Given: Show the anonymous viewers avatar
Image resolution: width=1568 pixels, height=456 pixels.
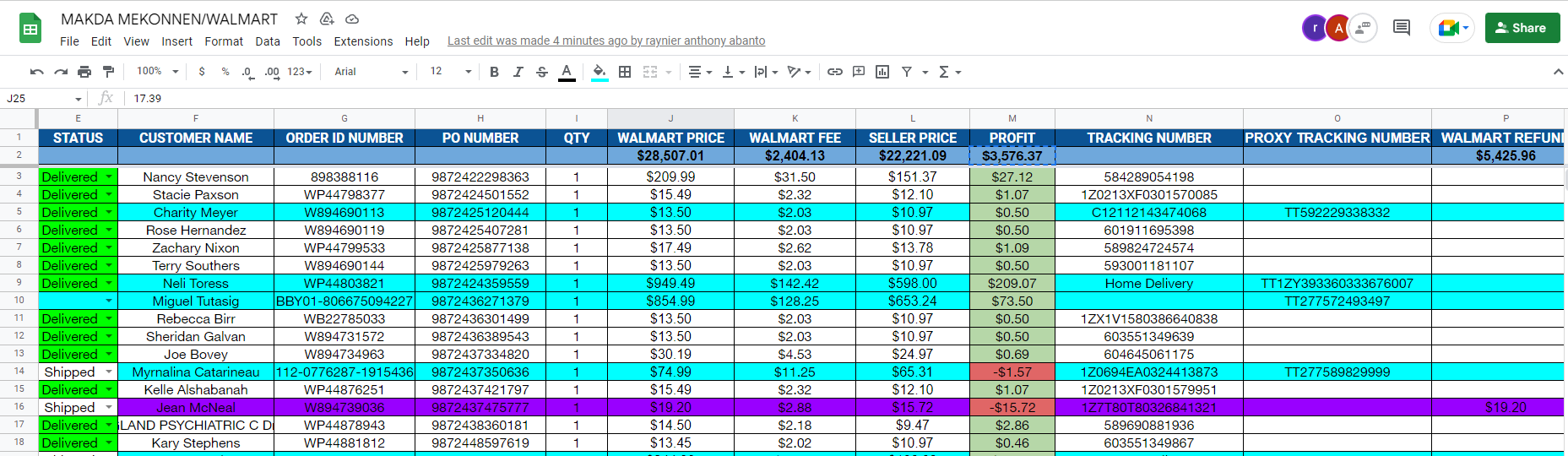Looking at the screenshot, I should point(1363,28).
